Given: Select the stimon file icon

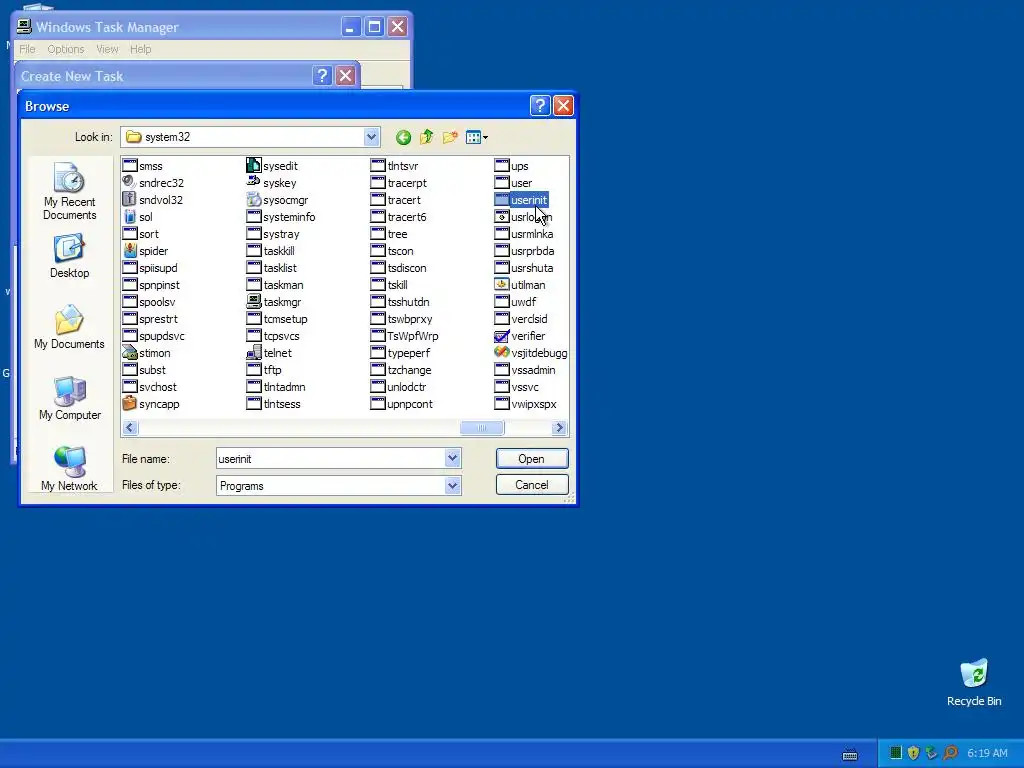Looking at the screenshot, I should click(129, 353).
